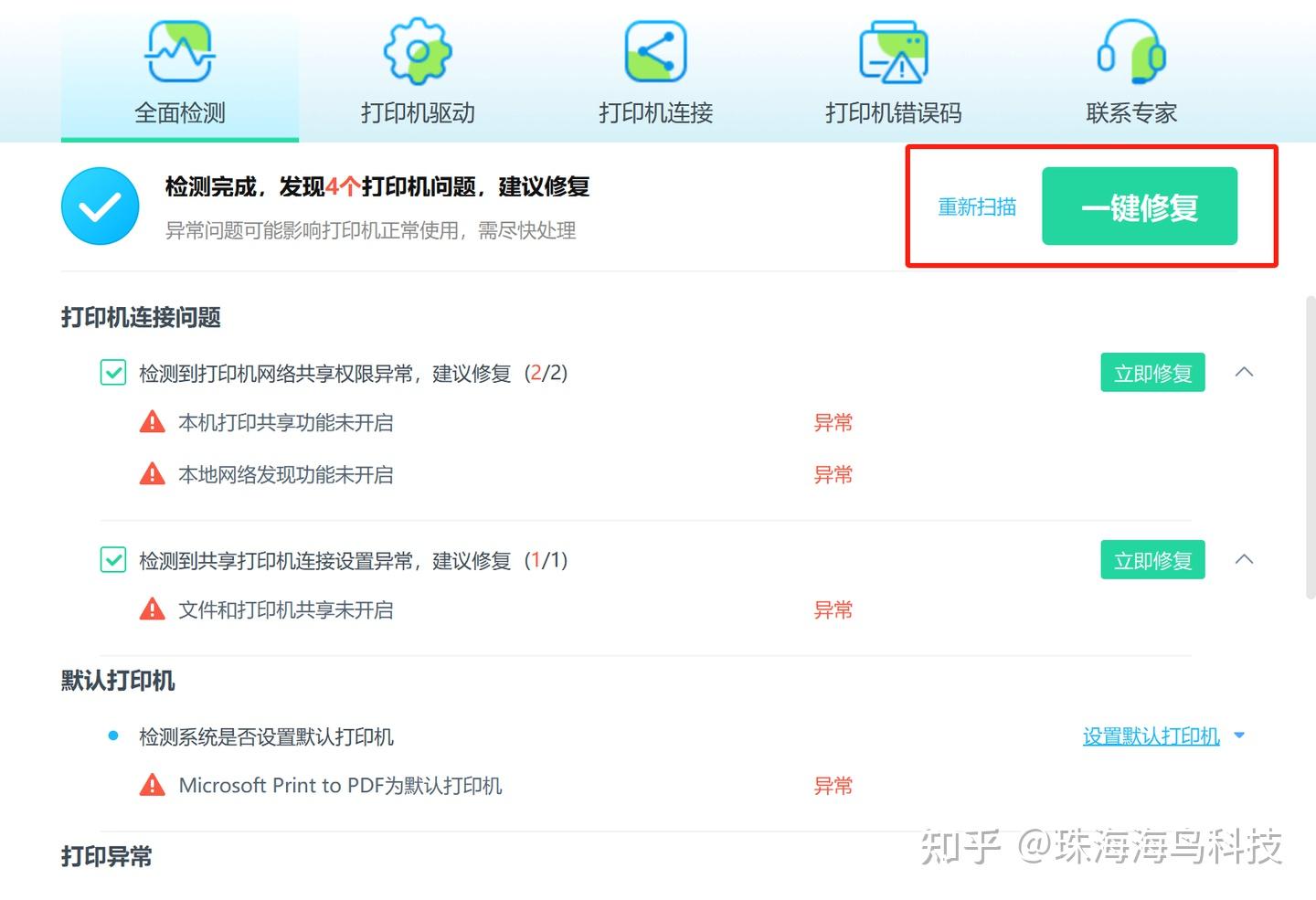The width and height of the screenshot is (1316, 900).
Task: Open the 设置默认打印机 dropdown arrow
Action: coord(1239,735)
